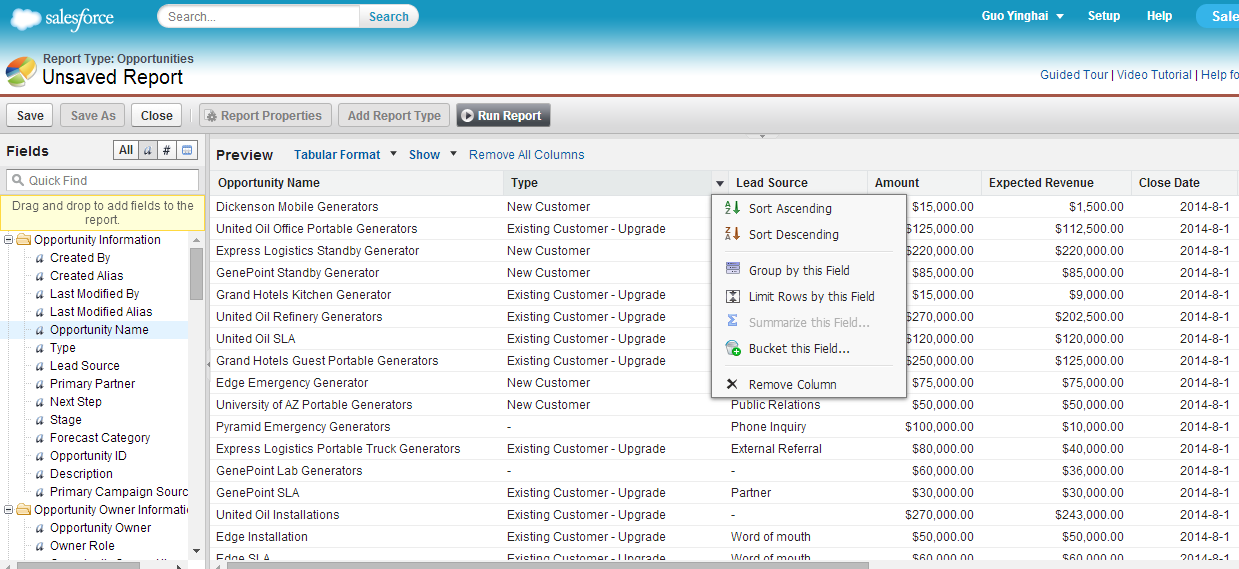Click the Group by this Field icon
This screenshot has width=1239, height=569.
click(x=732, y=270)
